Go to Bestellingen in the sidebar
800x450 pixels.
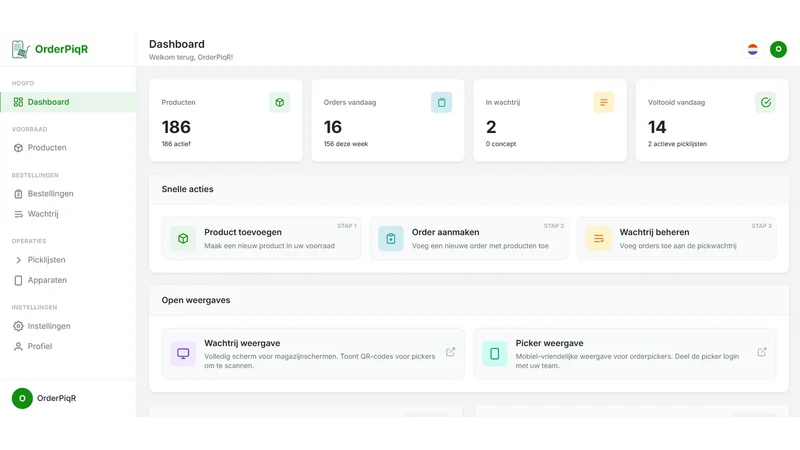68,193
